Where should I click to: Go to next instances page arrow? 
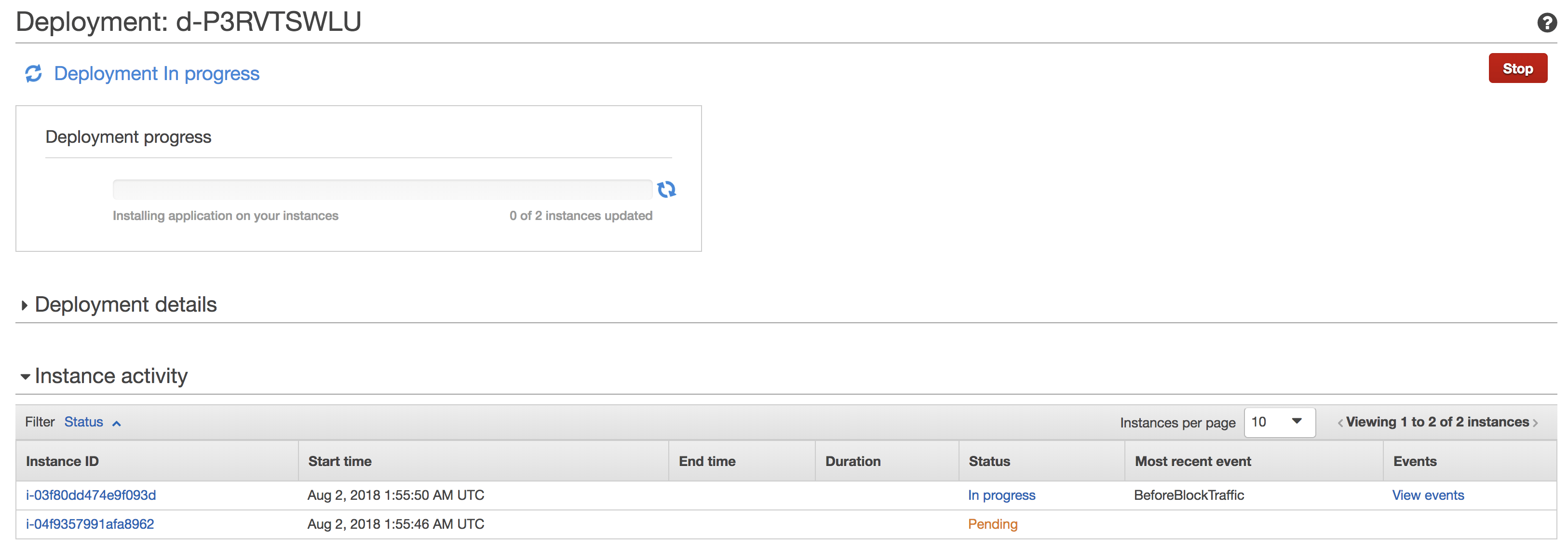click(1536, 423)
